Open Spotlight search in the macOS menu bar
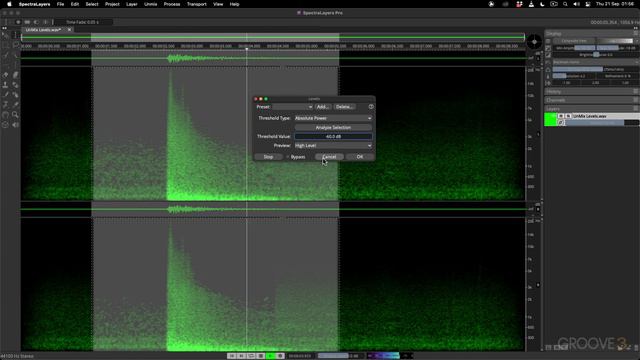 tap(565, 4)
